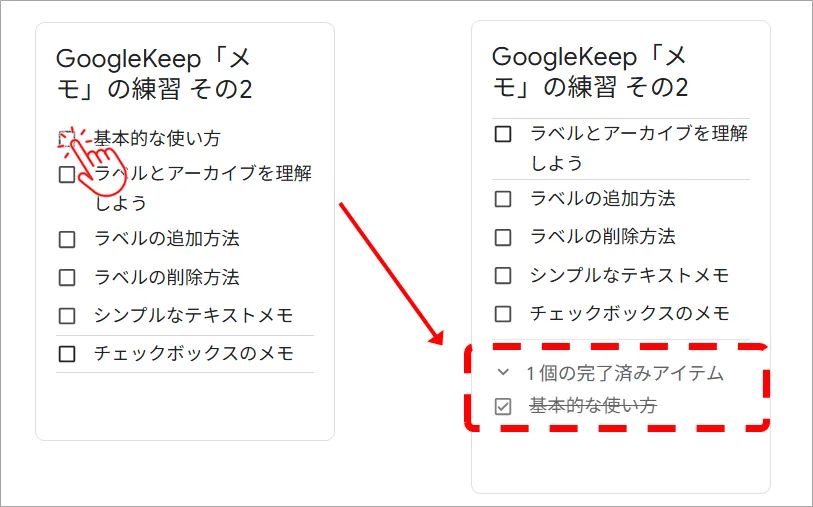
Task: Click ラベルの追加方法 text in note with completed items
Action: point(603,199)
